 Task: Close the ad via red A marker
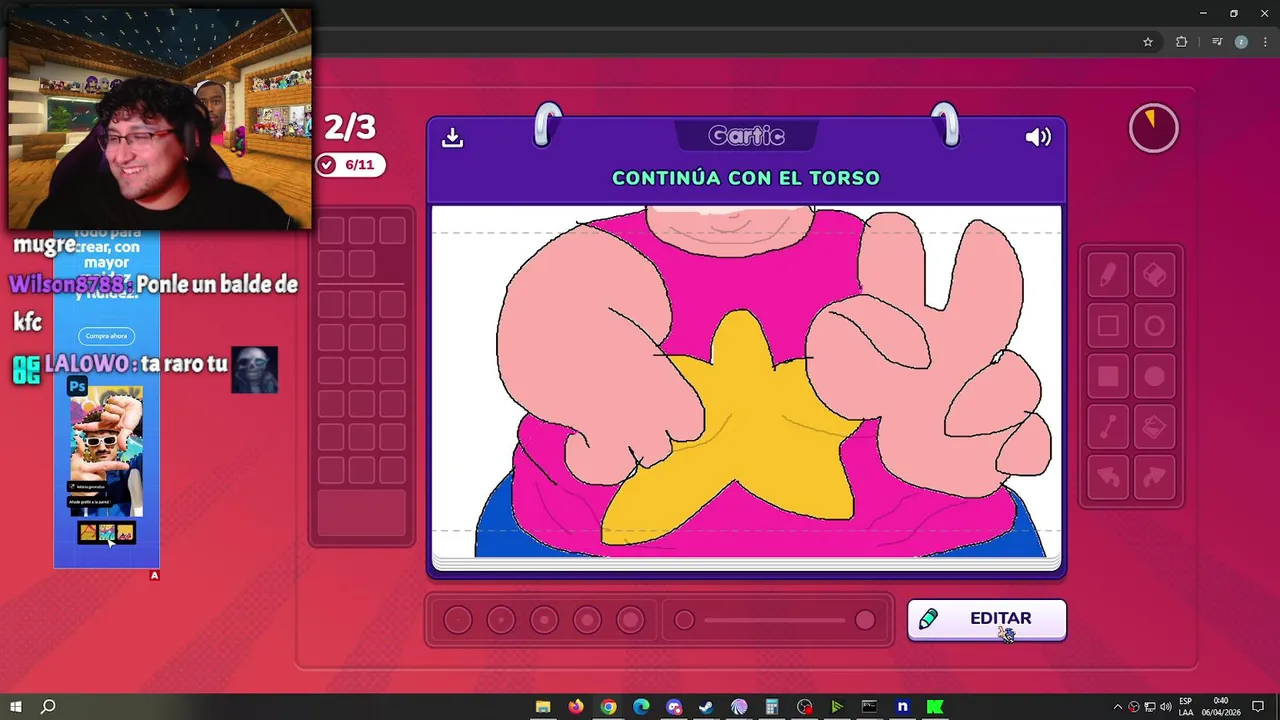click(x=154, y=575)
